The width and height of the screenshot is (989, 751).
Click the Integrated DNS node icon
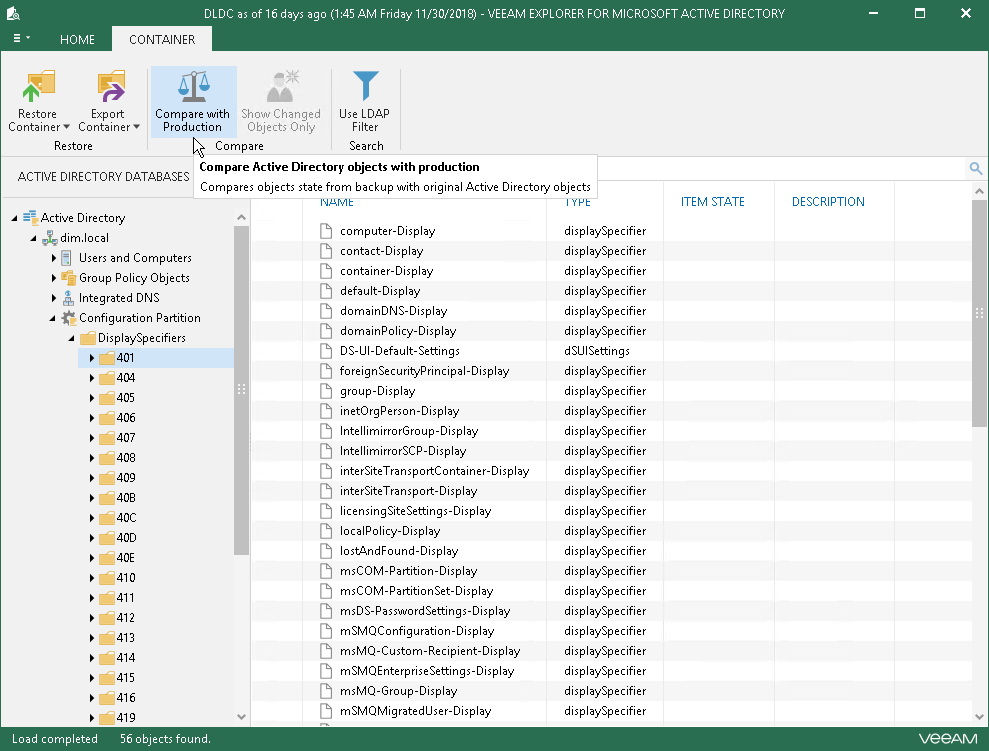point(68,298)
